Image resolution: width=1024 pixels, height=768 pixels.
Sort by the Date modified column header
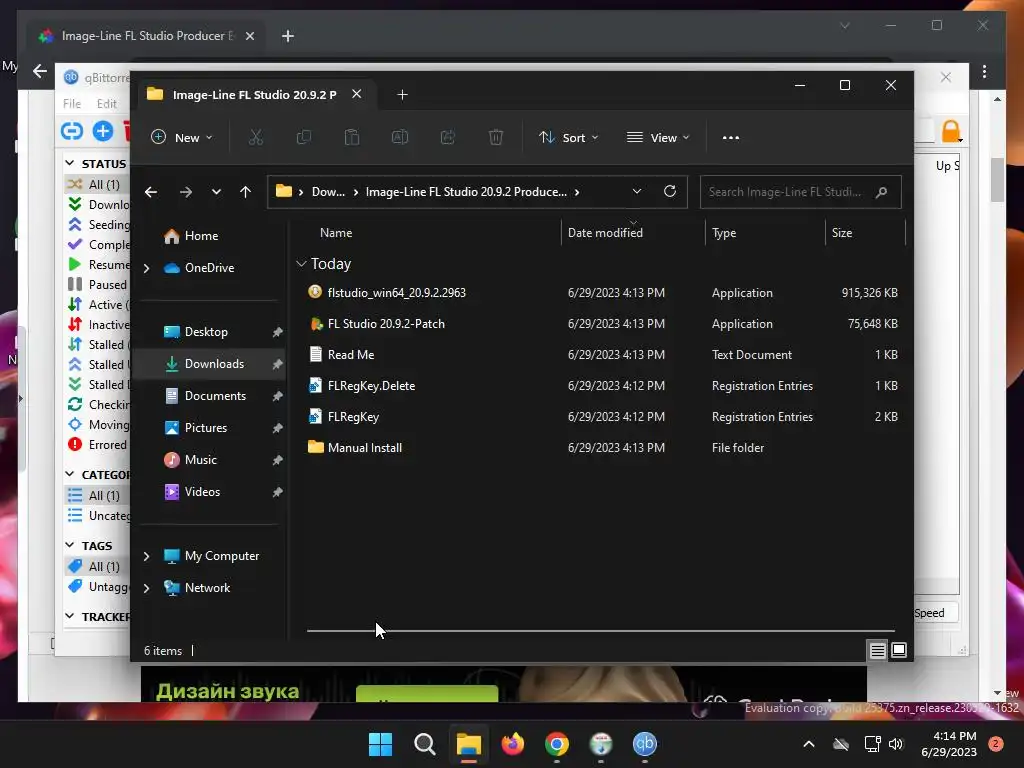pos(605,233)
